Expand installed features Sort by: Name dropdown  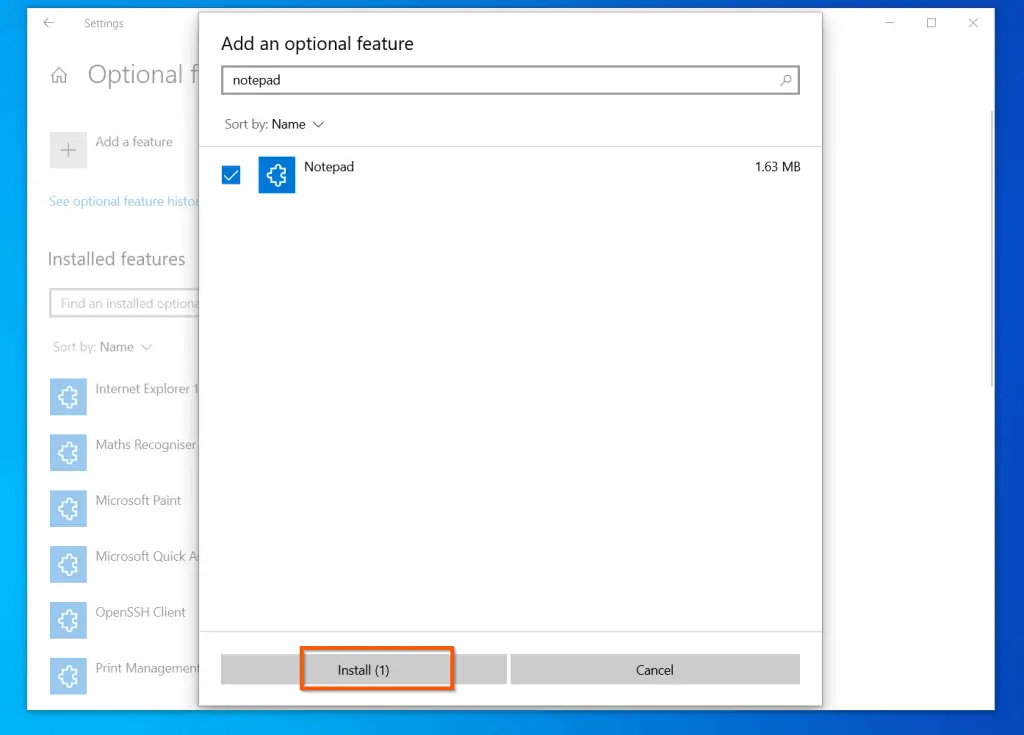(x=103, y=347)
